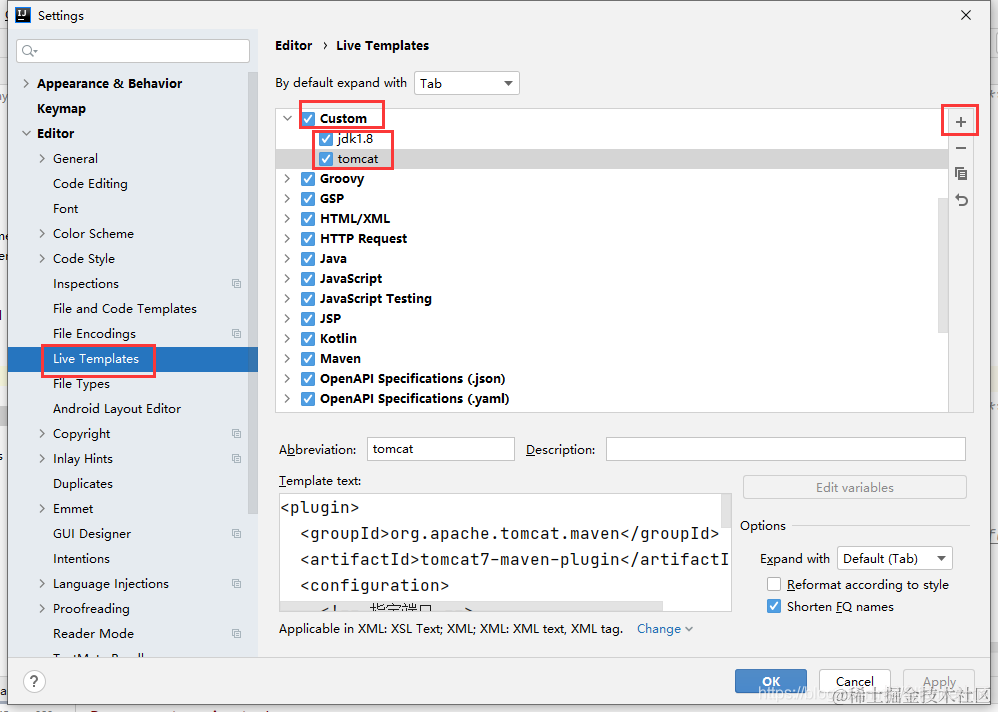This screenshot has width=998, height=712.
Task: Duplicate the selected live template
Action: pos(961,174)
